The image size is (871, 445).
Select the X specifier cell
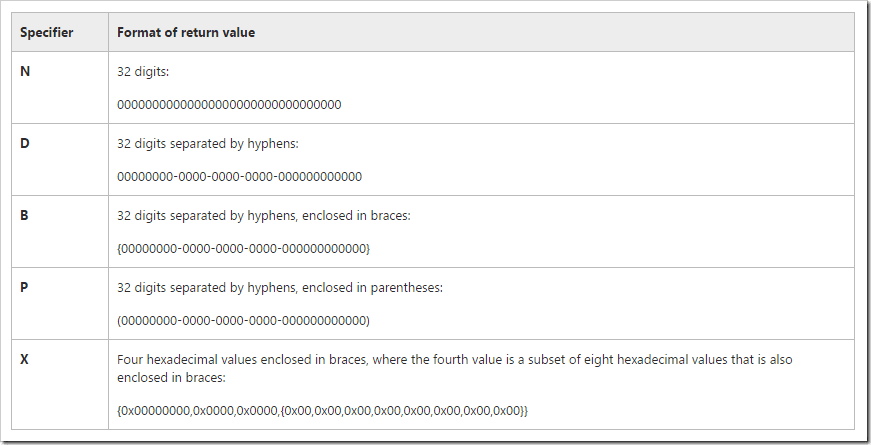pyautogui.click(x=25, y=359)
